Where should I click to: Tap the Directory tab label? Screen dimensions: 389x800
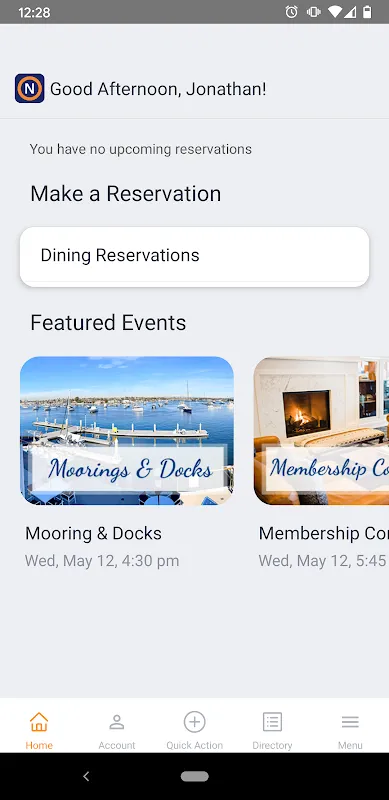(272, 745)
